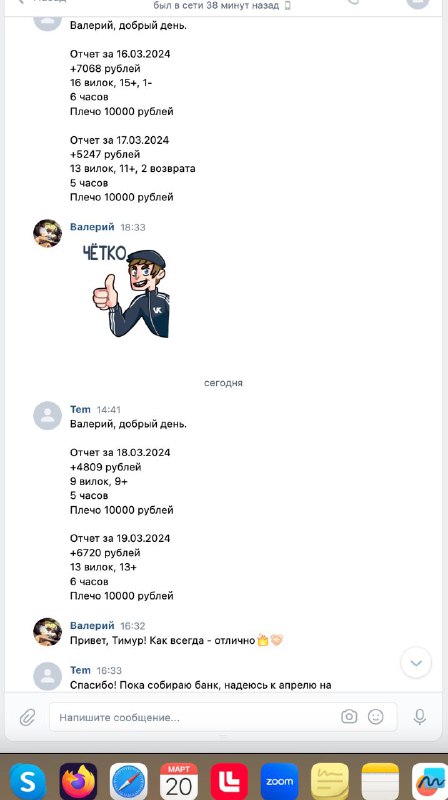The height and width of the screenshot is (800, 448).
Task: Launch Firefox from the dock
Action: (x=78, y=781)
